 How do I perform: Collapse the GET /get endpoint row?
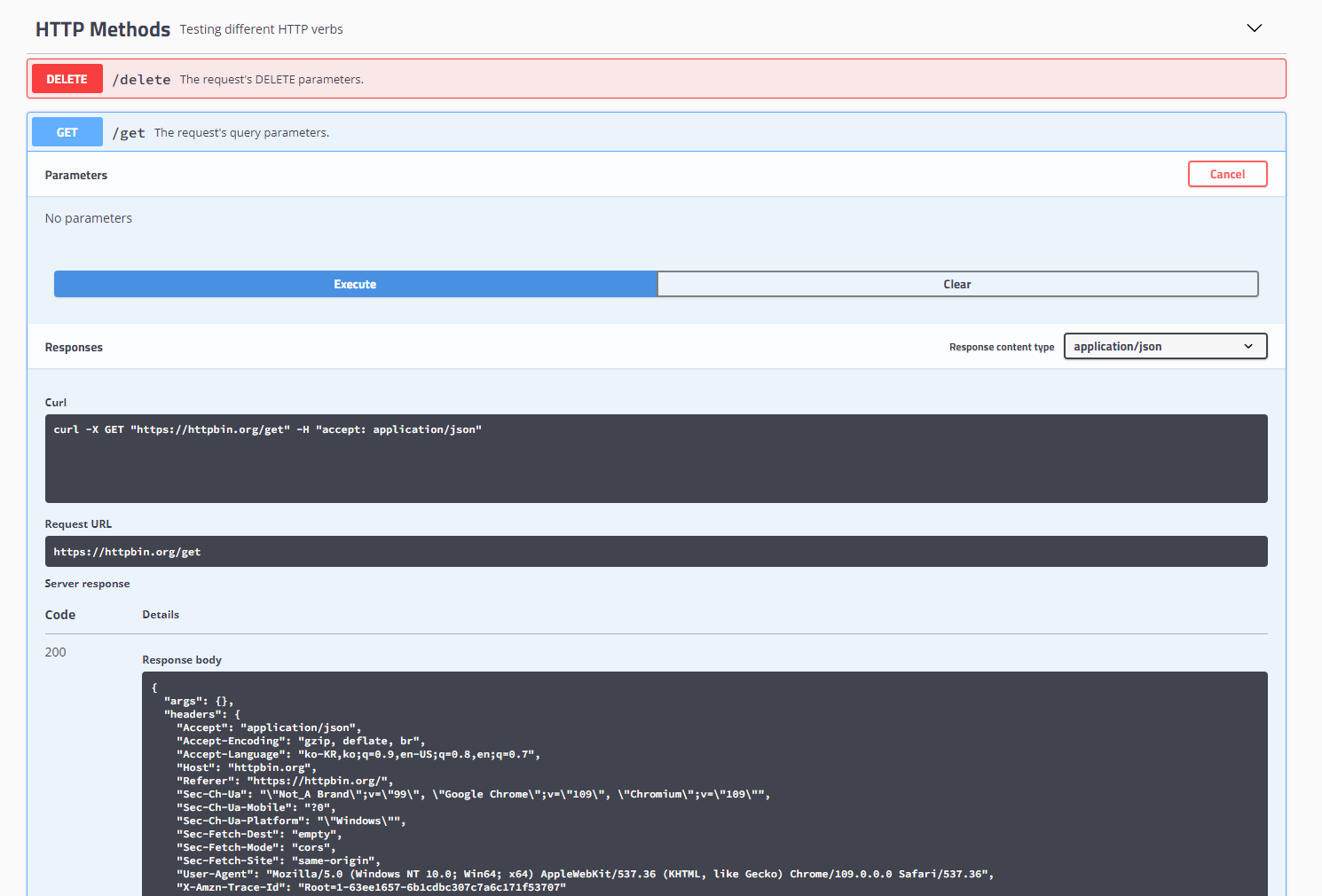pos(657,132)
